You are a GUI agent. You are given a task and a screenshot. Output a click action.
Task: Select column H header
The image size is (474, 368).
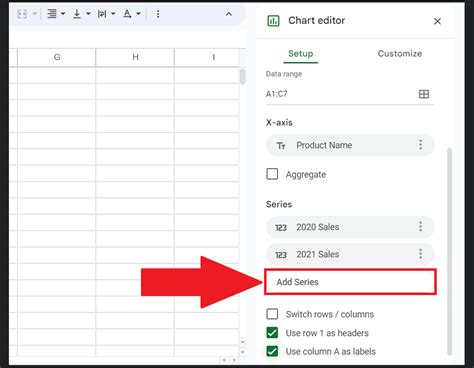135,57
